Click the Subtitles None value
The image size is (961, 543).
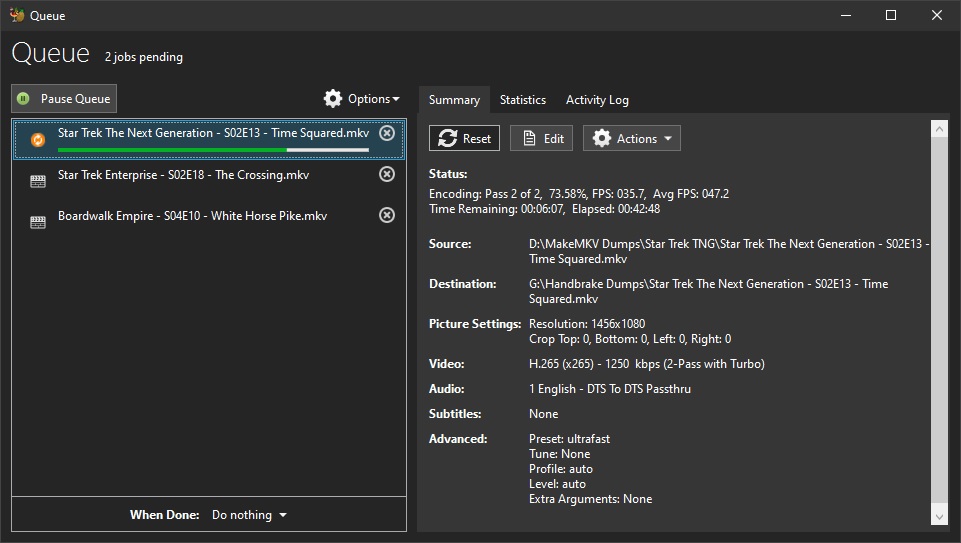point(544,414)
